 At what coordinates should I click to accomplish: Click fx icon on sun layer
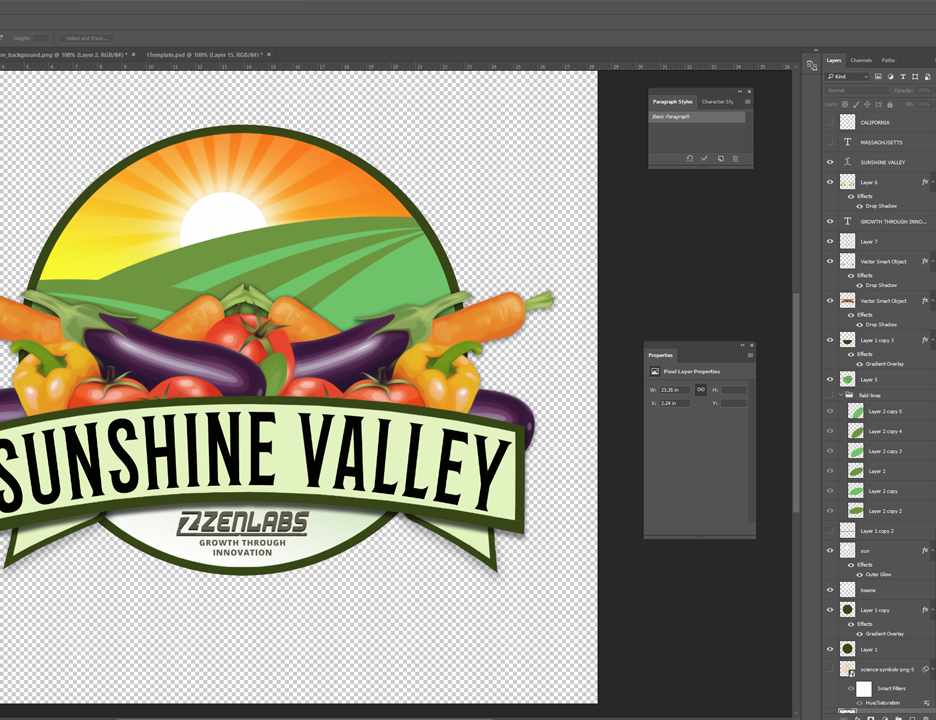pos(925,550)
